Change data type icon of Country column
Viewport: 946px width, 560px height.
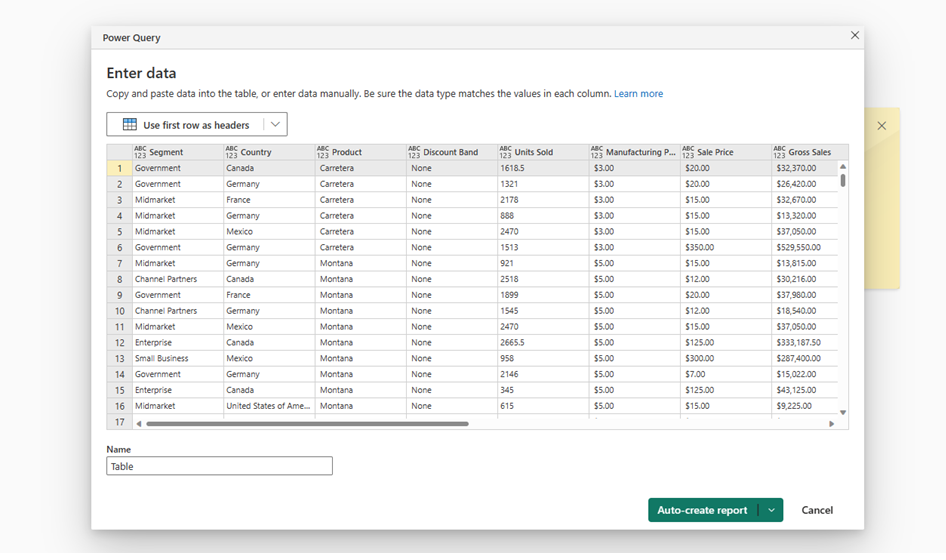pyautogui.click(x=232, y=152)
